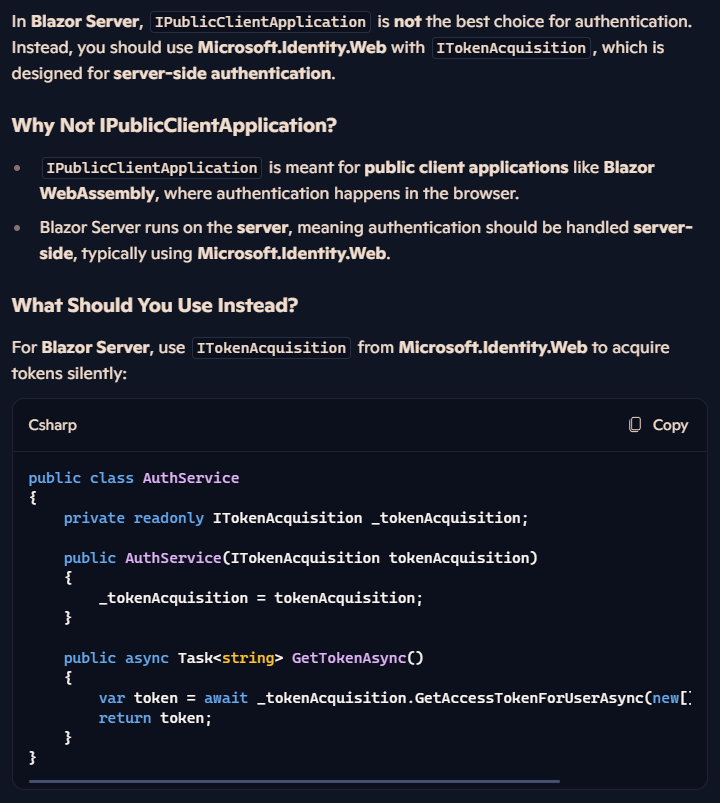Viewport: 720px width, 803px height.
Task: Select the clipboard icon next to Copy label
Action: click(635, 425)
